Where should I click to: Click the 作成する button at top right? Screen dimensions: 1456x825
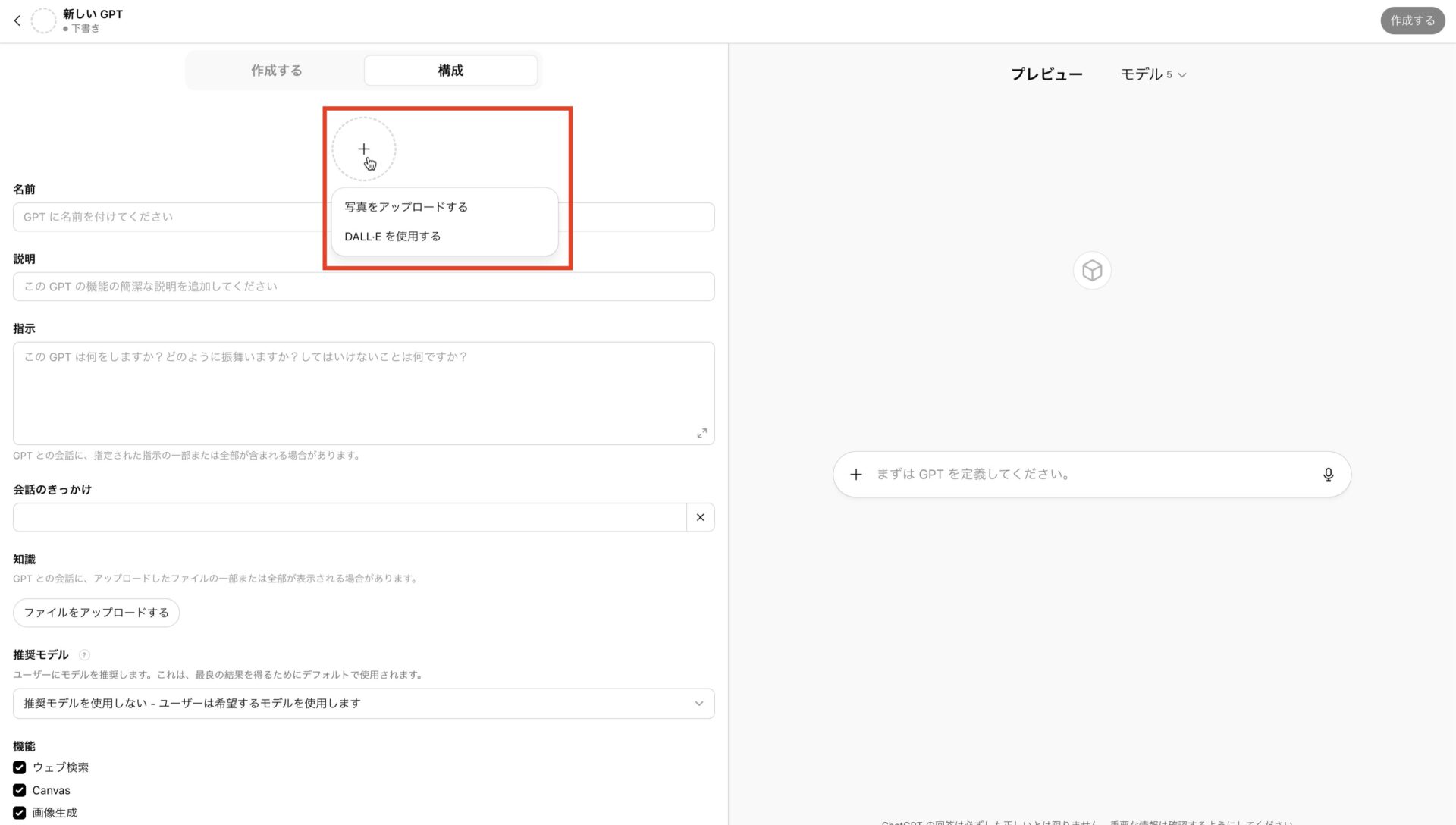(1412, 20)
